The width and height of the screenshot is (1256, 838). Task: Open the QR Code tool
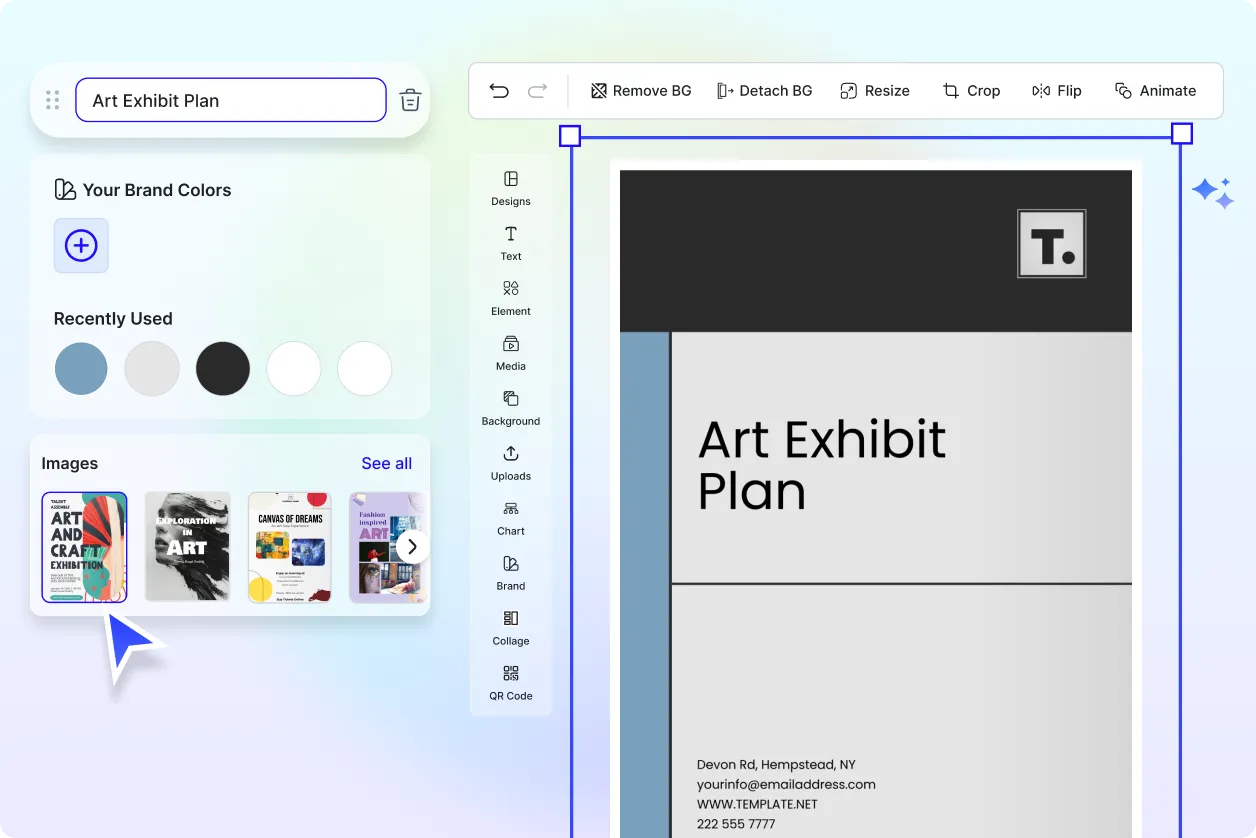point(511,682)
